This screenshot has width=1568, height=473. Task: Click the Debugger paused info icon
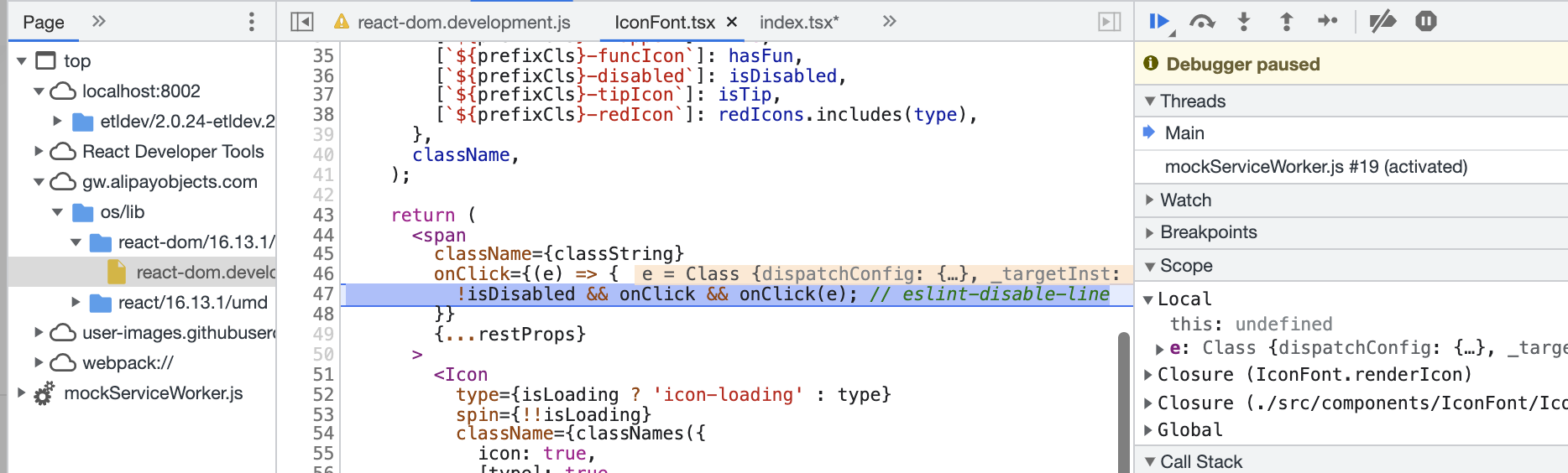(x=1151, y=64)
